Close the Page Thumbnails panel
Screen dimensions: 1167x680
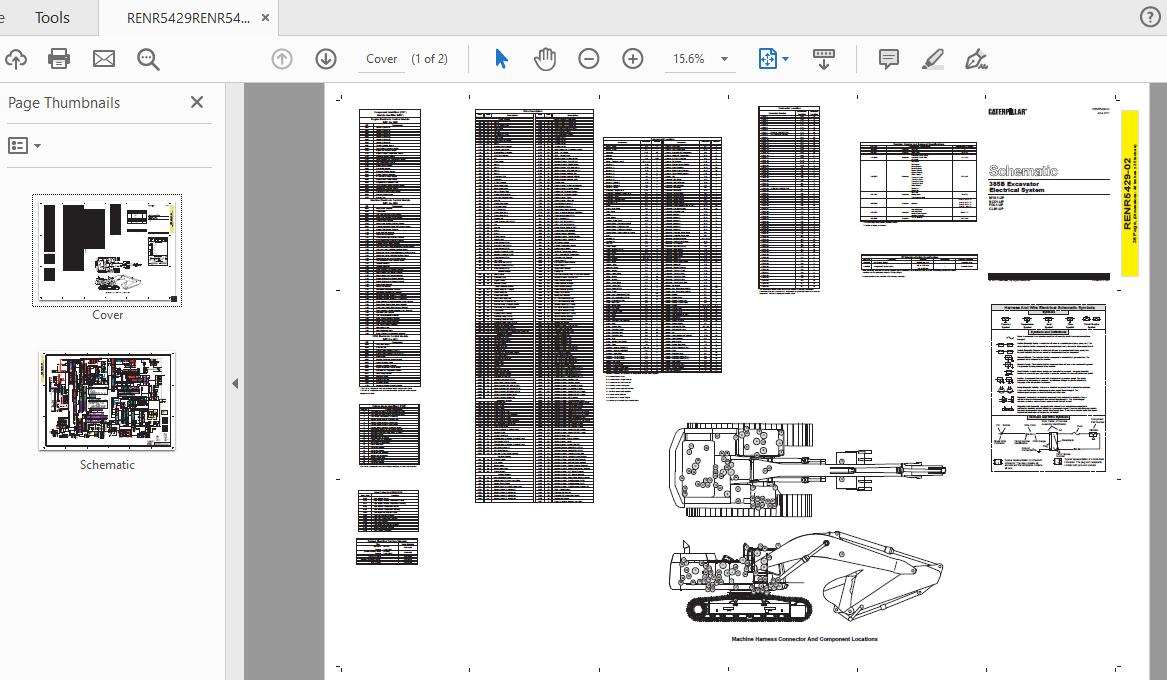(196, 102)
